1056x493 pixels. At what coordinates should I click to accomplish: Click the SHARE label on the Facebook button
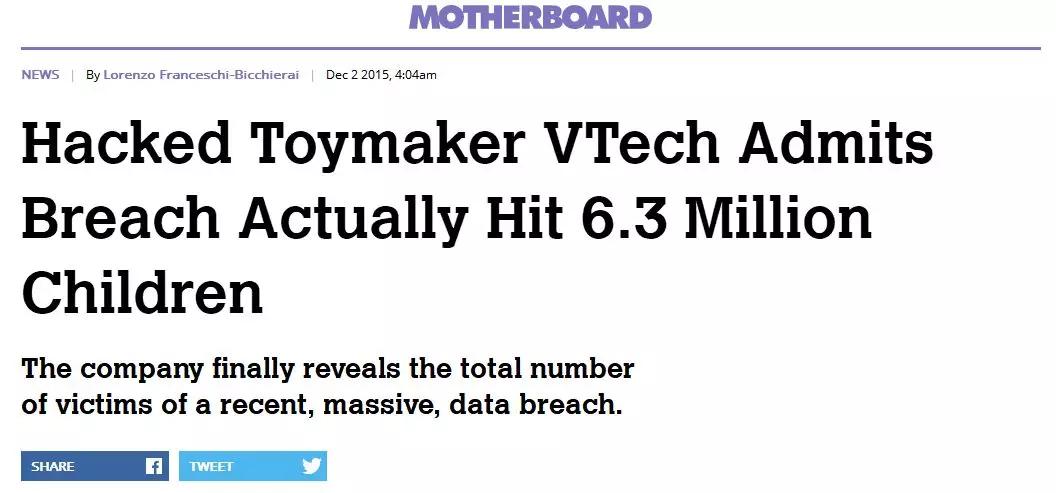pyautogui.click(x=53, y=466)
